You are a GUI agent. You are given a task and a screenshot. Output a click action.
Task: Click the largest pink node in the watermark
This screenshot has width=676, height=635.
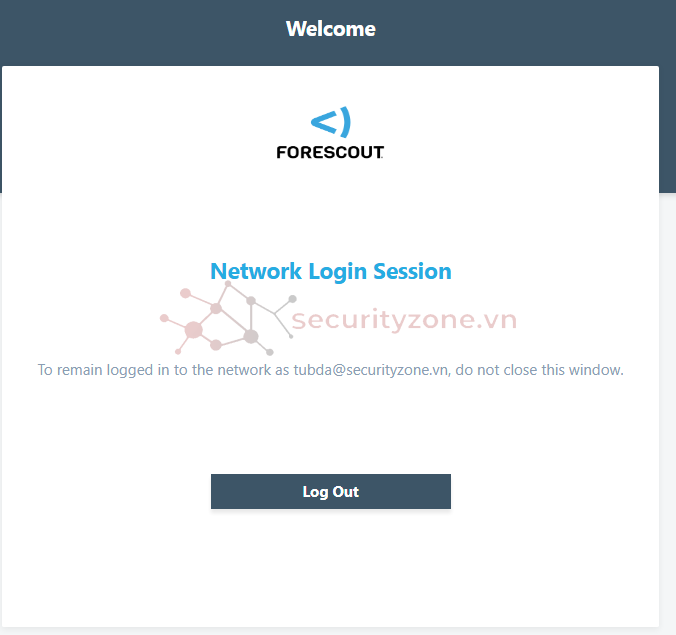[x=194, y=330]
